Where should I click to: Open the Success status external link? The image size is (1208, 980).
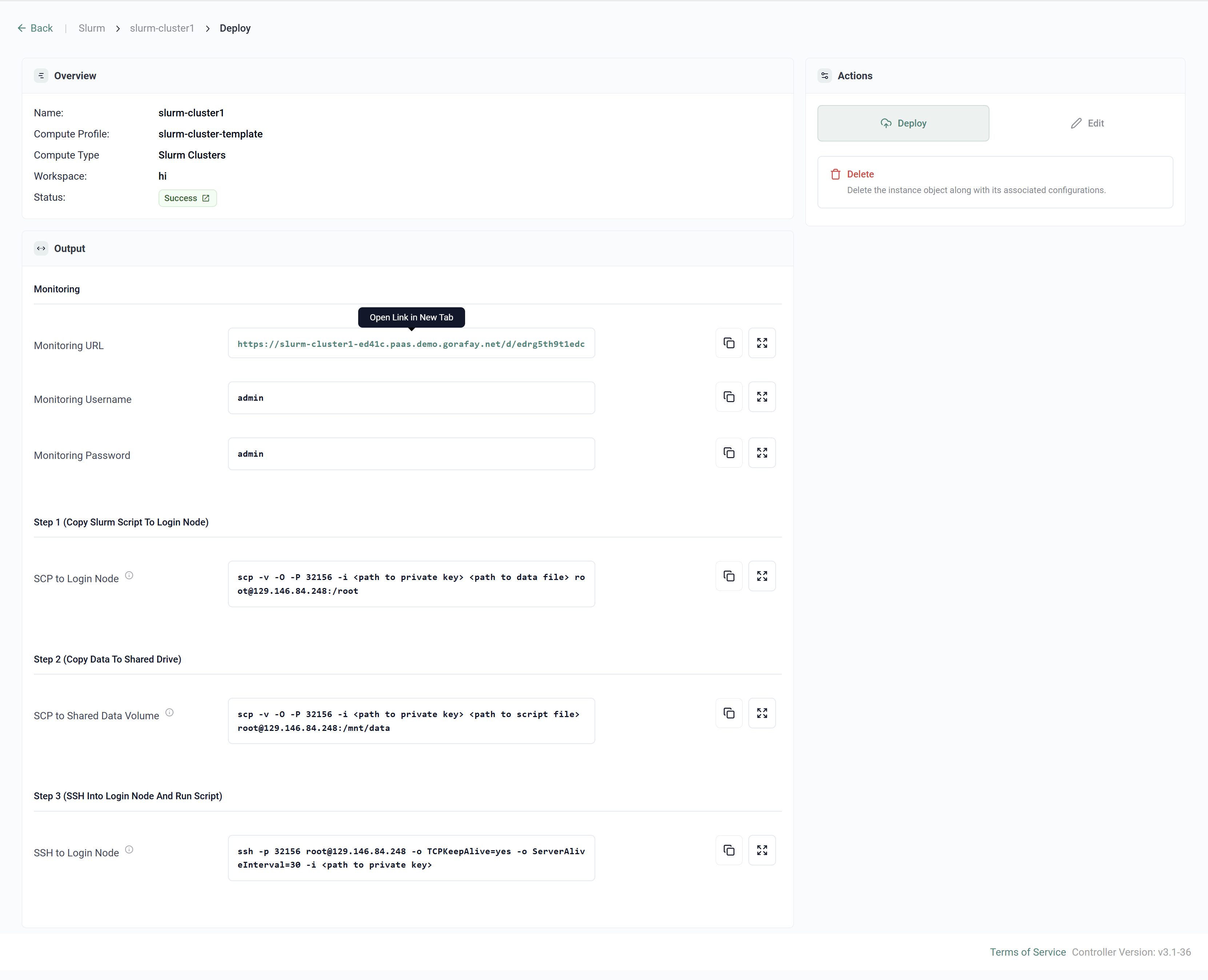point(206,198)
